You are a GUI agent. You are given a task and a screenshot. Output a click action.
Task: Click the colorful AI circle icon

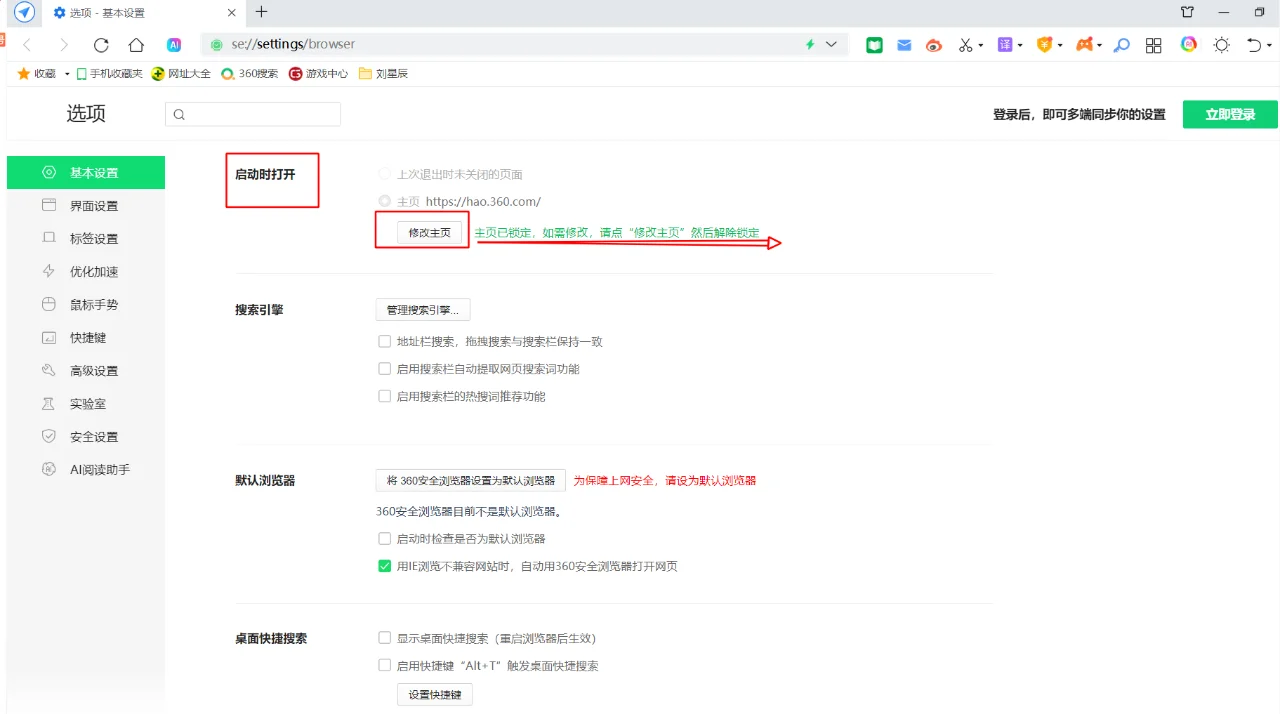(1188, 45)
